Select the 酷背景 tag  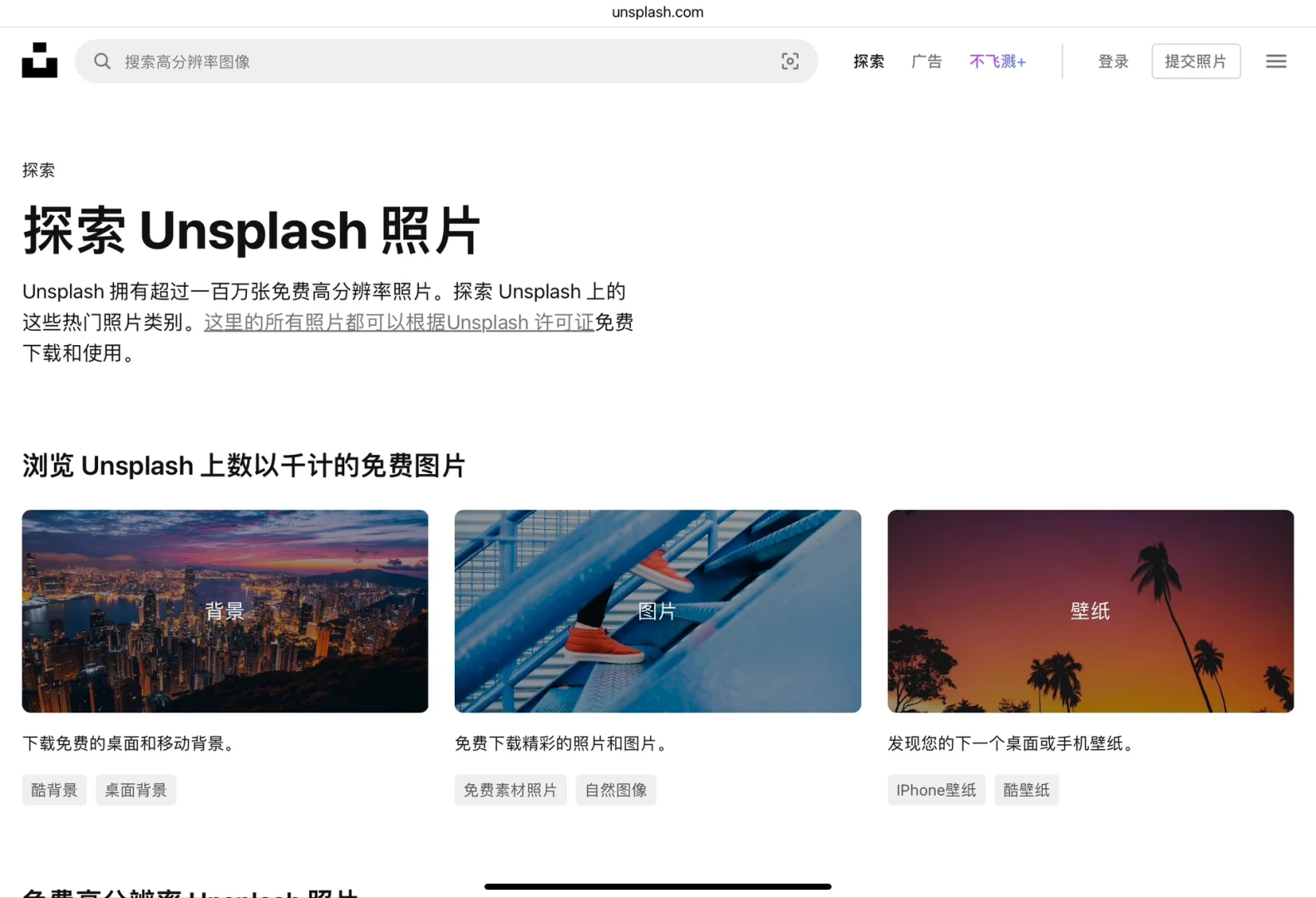tap(54, 790)
